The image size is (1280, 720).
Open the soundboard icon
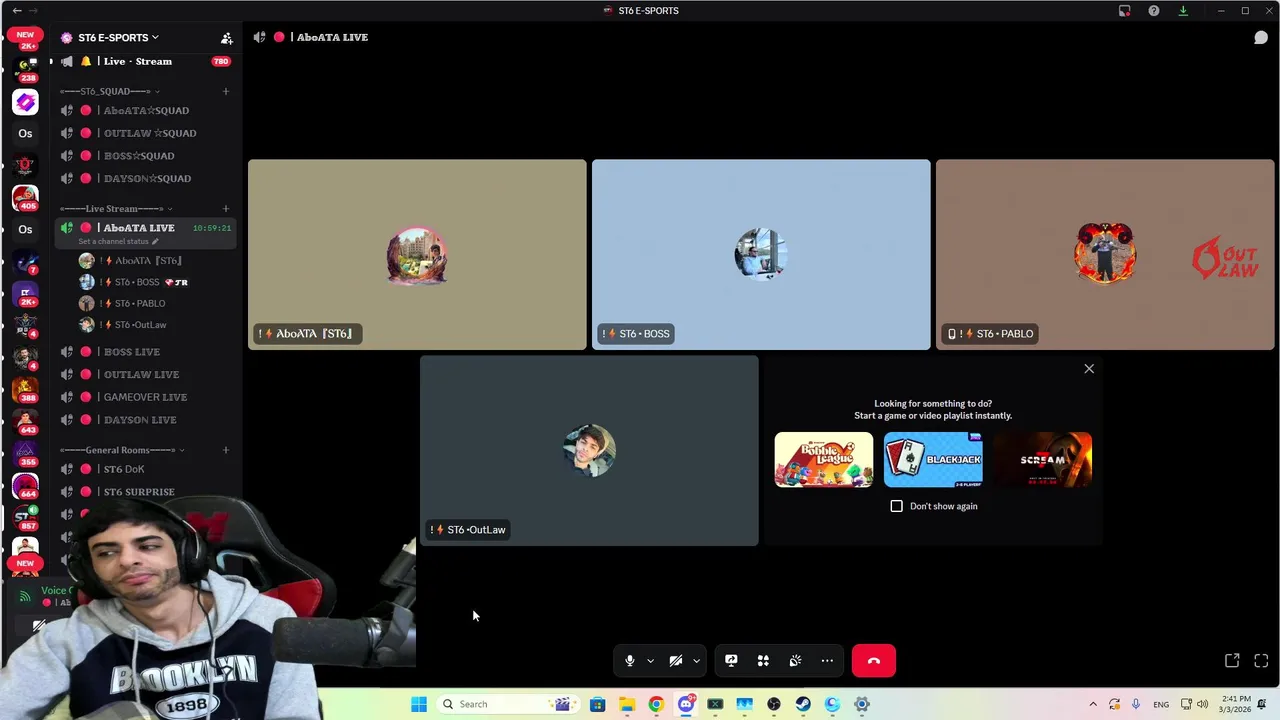click(795, 661)
